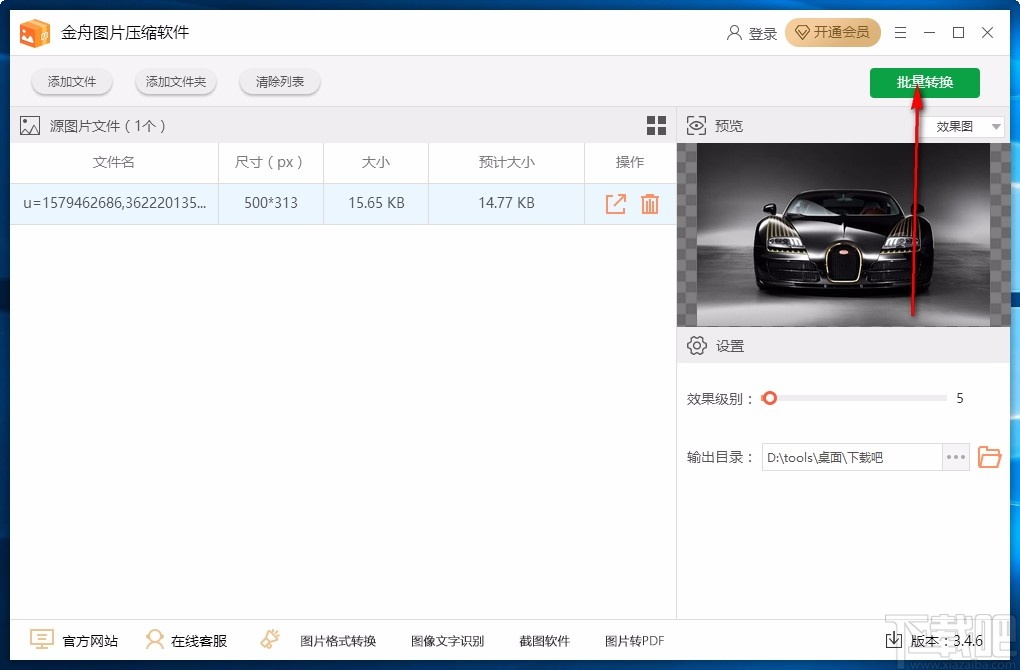The image size is (1020, 670).
Task: Start conversion with the green 批量转换 button
Action: point(923,83)
